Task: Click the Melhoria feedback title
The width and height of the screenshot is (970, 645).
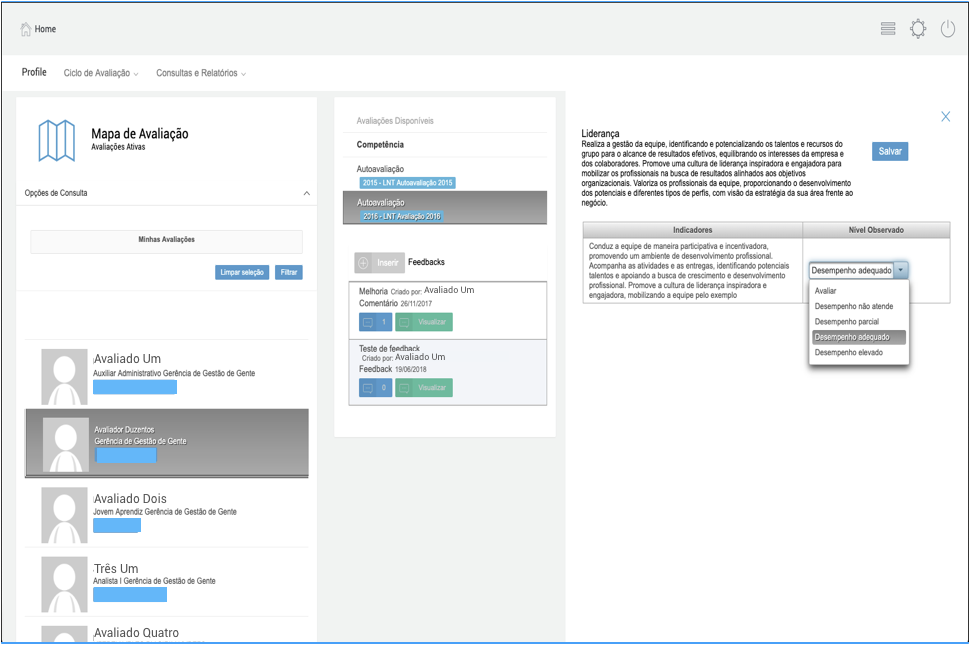Action: 373,291
